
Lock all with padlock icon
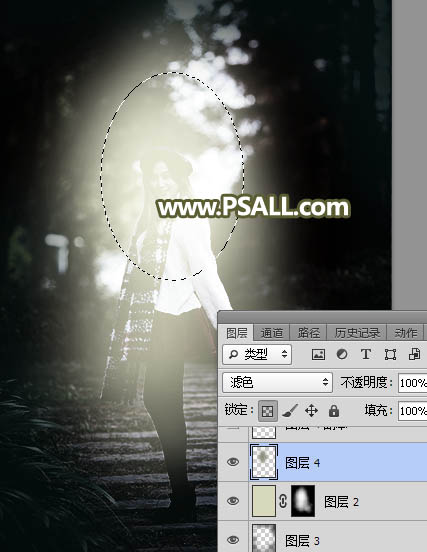[x=334, y=410]
